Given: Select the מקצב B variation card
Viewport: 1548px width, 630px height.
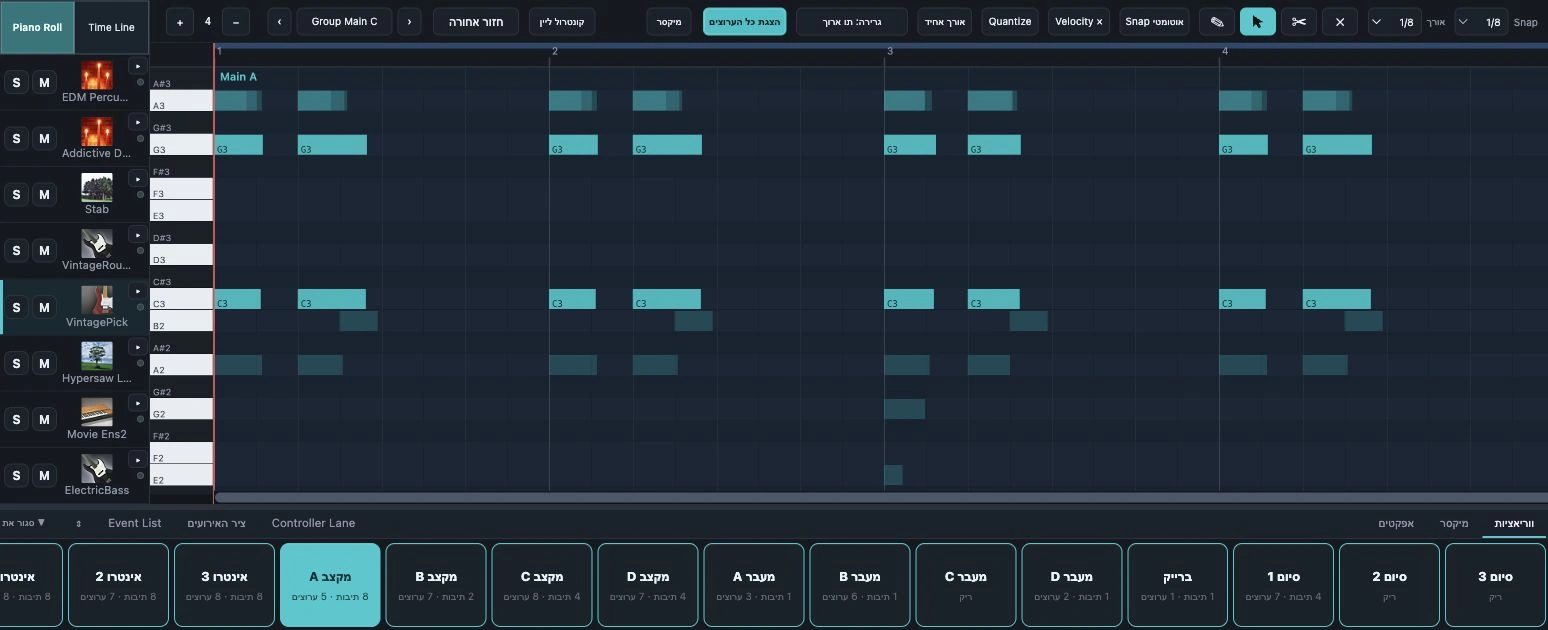Looking at the screenshot, I should point(436,584).
